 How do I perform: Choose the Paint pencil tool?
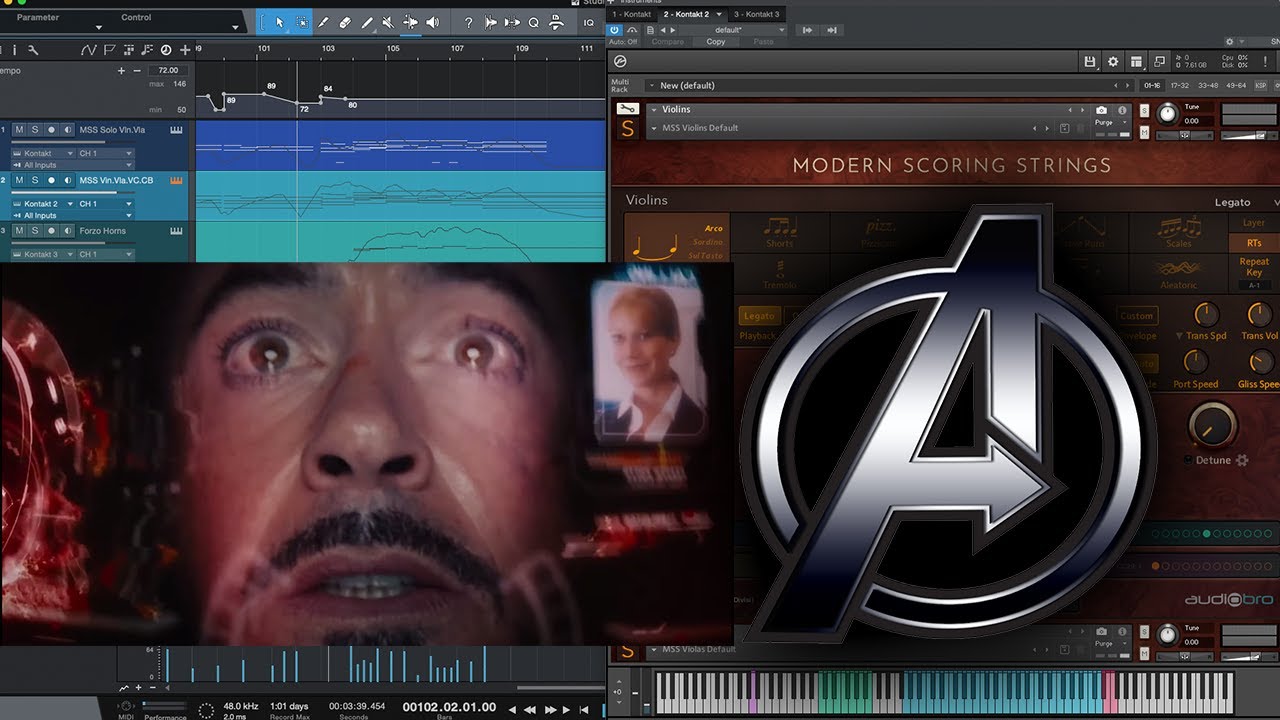[x=367, y=23]
